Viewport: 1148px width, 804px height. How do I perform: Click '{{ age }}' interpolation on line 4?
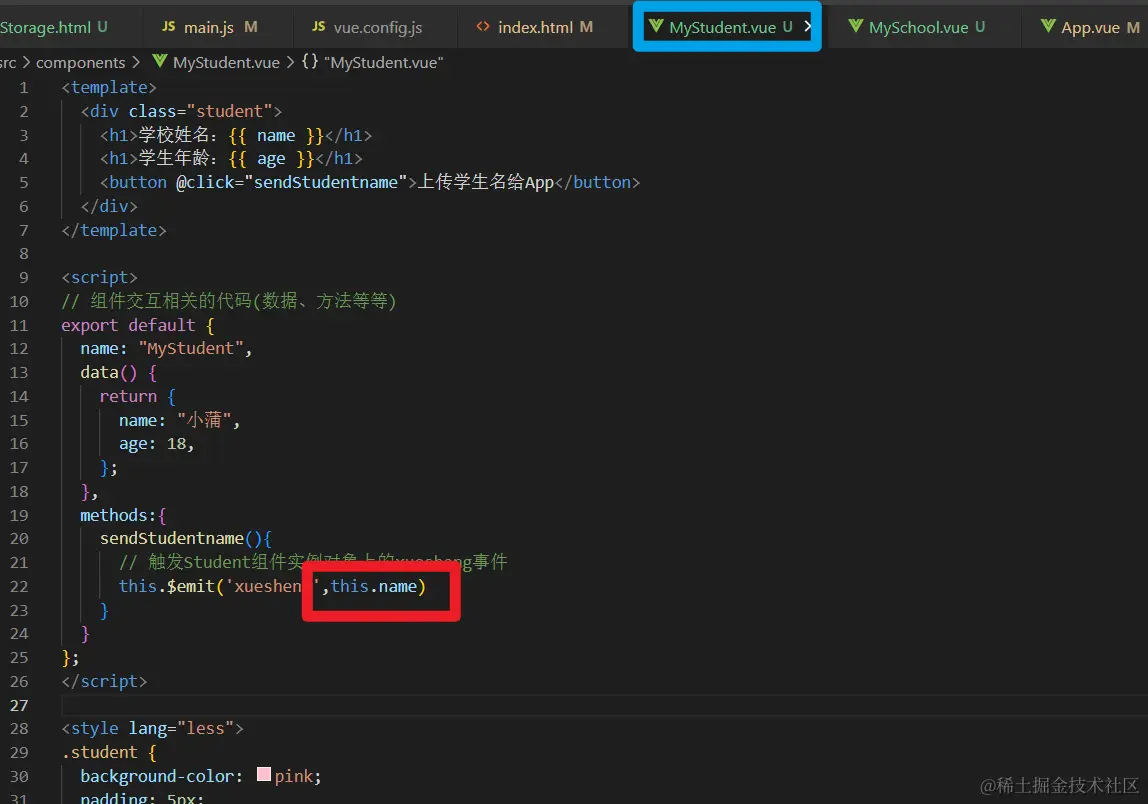coord(271,159)
